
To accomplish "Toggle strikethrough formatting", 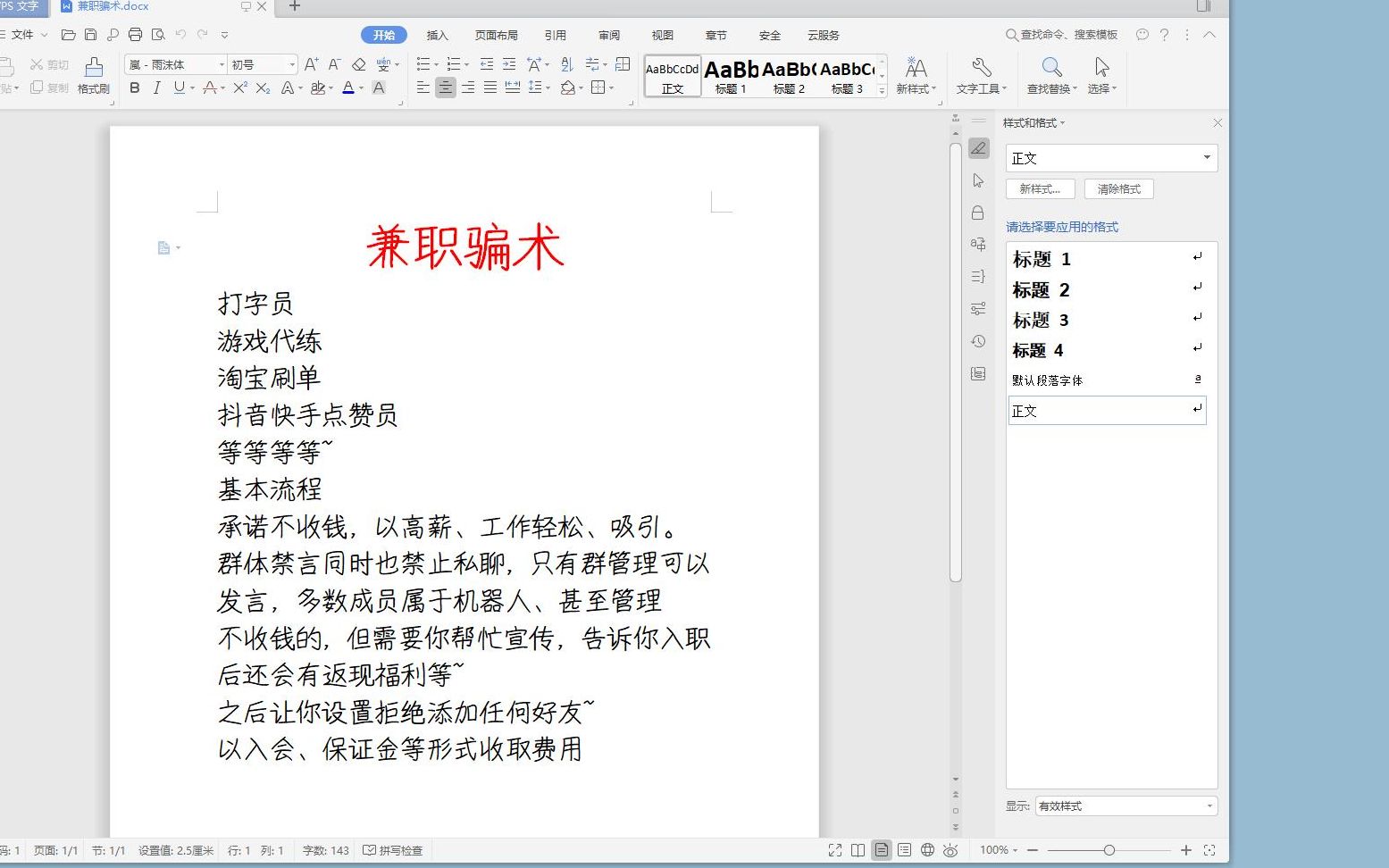I will [x=209, y=88].
